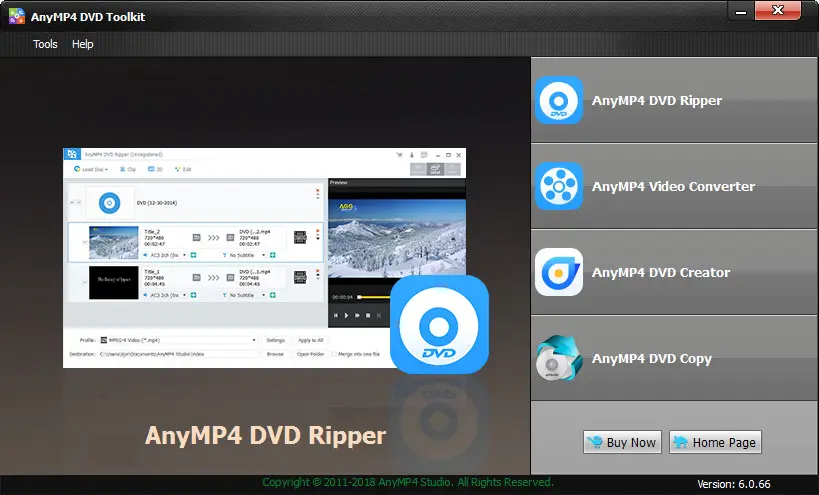Close the AnyMP4 DVD Toolkit window
Image resolution: width=819 pixels, height=495 pixels.
point(778,10)
